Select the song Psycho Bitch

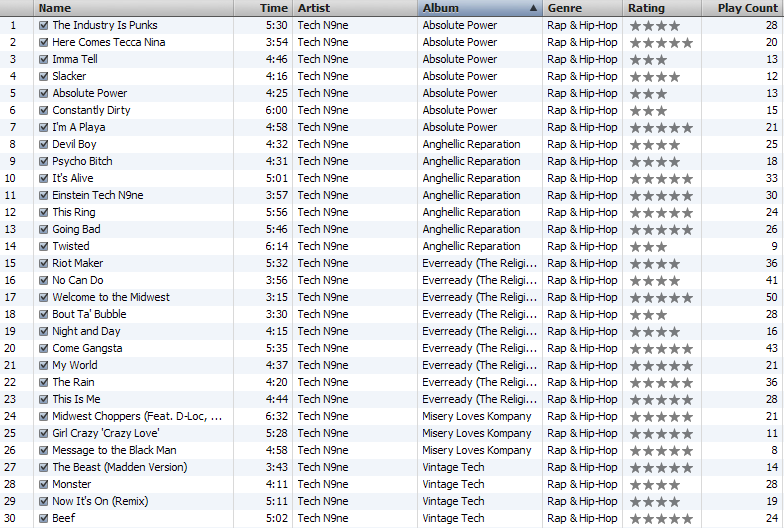[82, 161]
